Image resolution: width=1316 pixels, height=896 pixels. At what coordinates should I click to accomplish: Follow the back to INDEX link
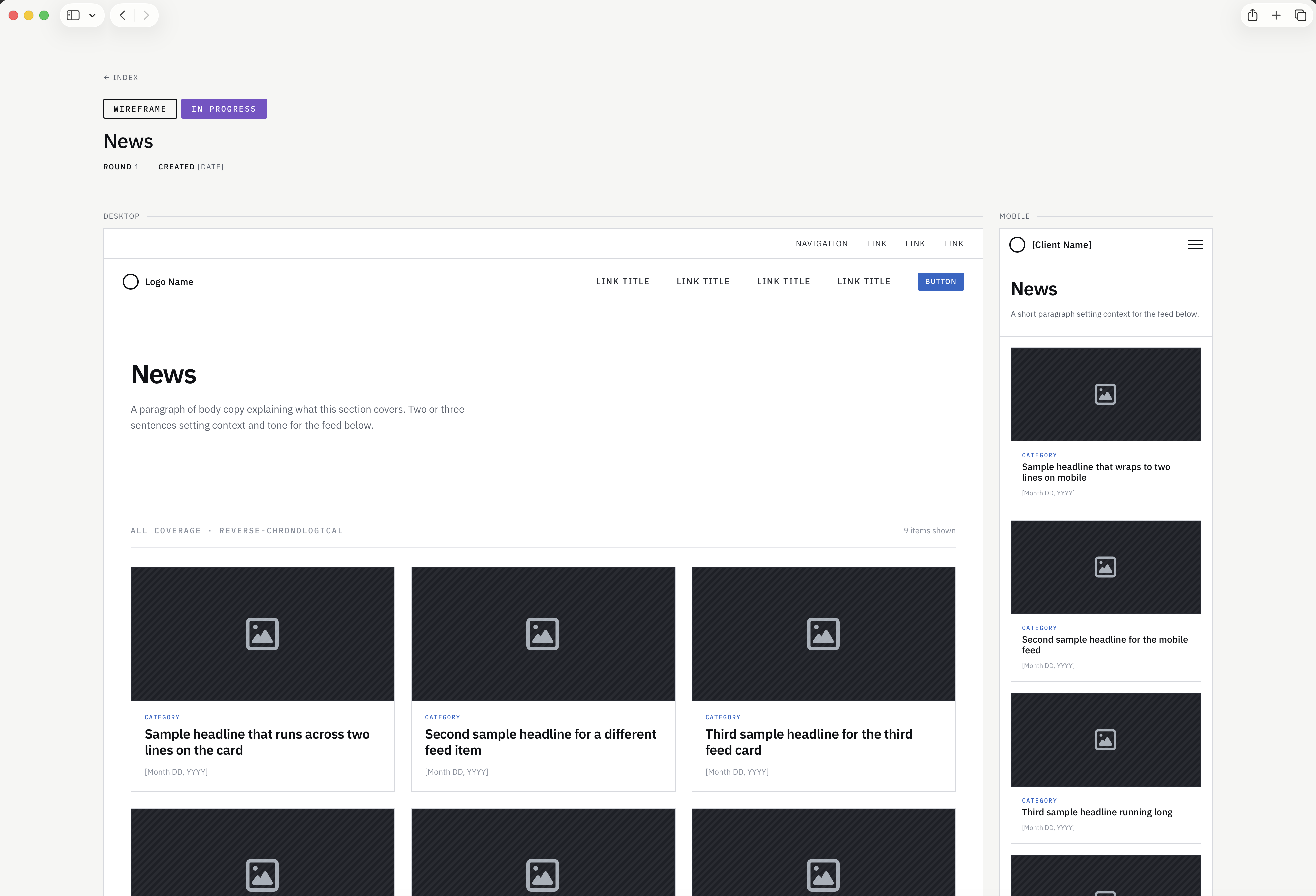point(121,78)
